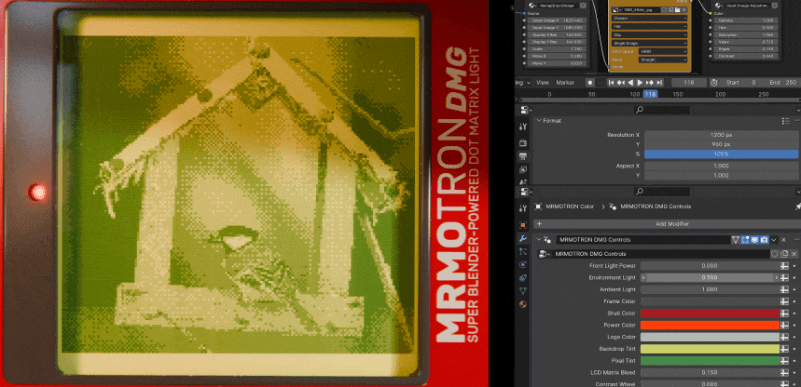Image resolution: width=801 pixels, height=387 pixels.
Task: Open the Particles properties tab icon
Action: (x=523, y=252)
